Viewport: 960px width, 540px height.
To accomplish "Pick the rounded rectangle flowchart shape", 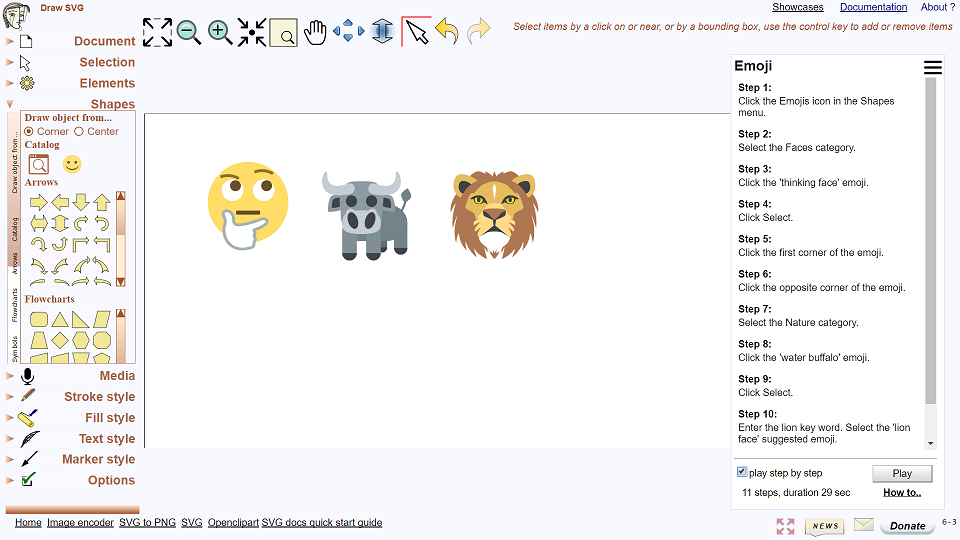I will [39, 320].
